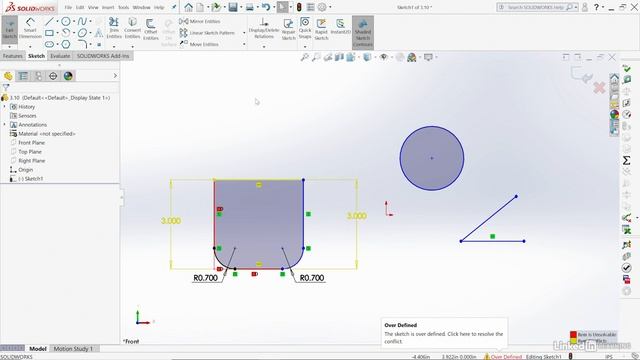Open the PropertyManager tab
Screen dimensions: 640x360
point(23,76)
